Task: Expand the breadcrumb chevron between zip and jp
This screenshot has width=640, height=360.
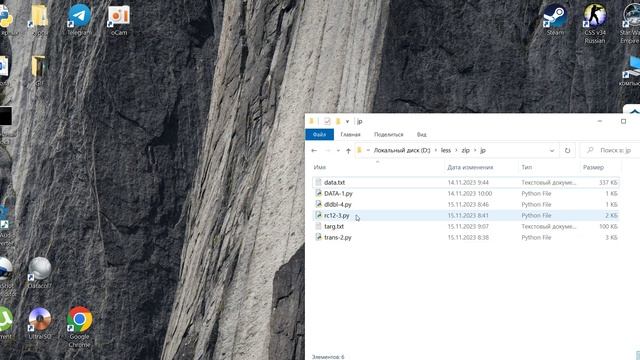Action: point(475,151)
